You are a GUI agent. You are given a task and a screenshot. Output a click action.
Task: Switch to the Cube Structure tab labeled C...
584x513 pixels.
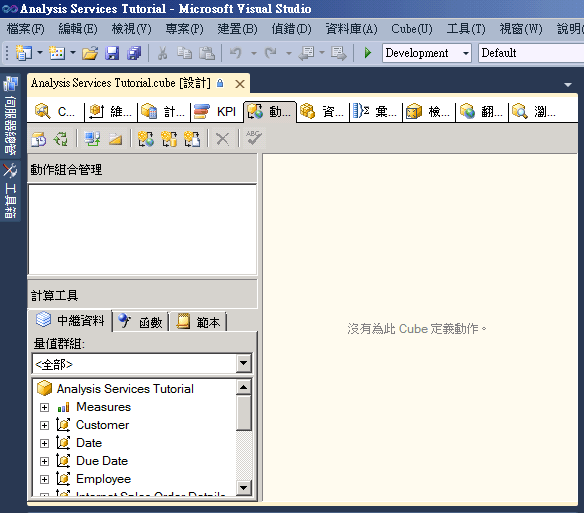(56, 111)
